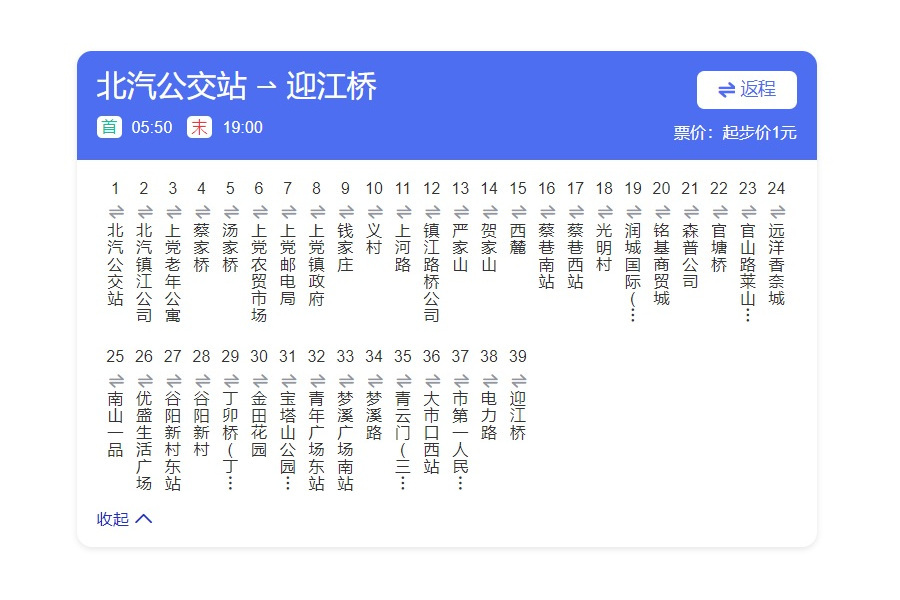Screen dimensions: 900x600
Task: Click transfer arrows icon above 铭基商贸城
Action: point(662,212)
